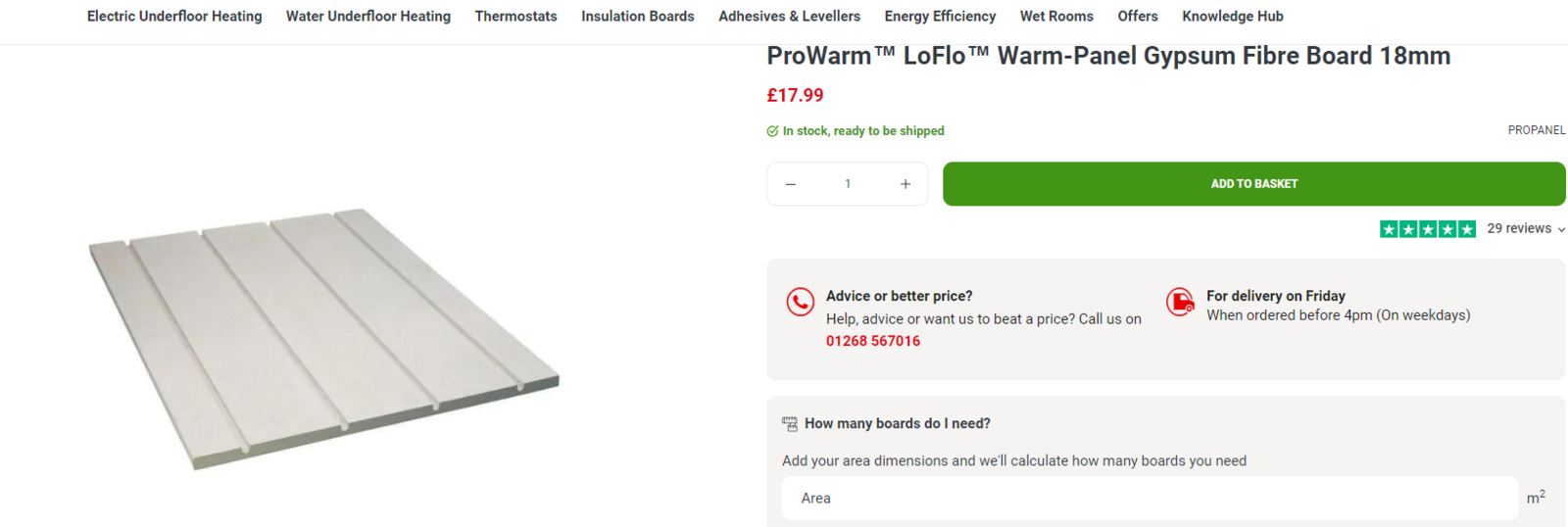This screenshot has width=1568, height=527.
Task: Open the Thermostats menu
Action: pyautogui.click(x=515, y=17)
